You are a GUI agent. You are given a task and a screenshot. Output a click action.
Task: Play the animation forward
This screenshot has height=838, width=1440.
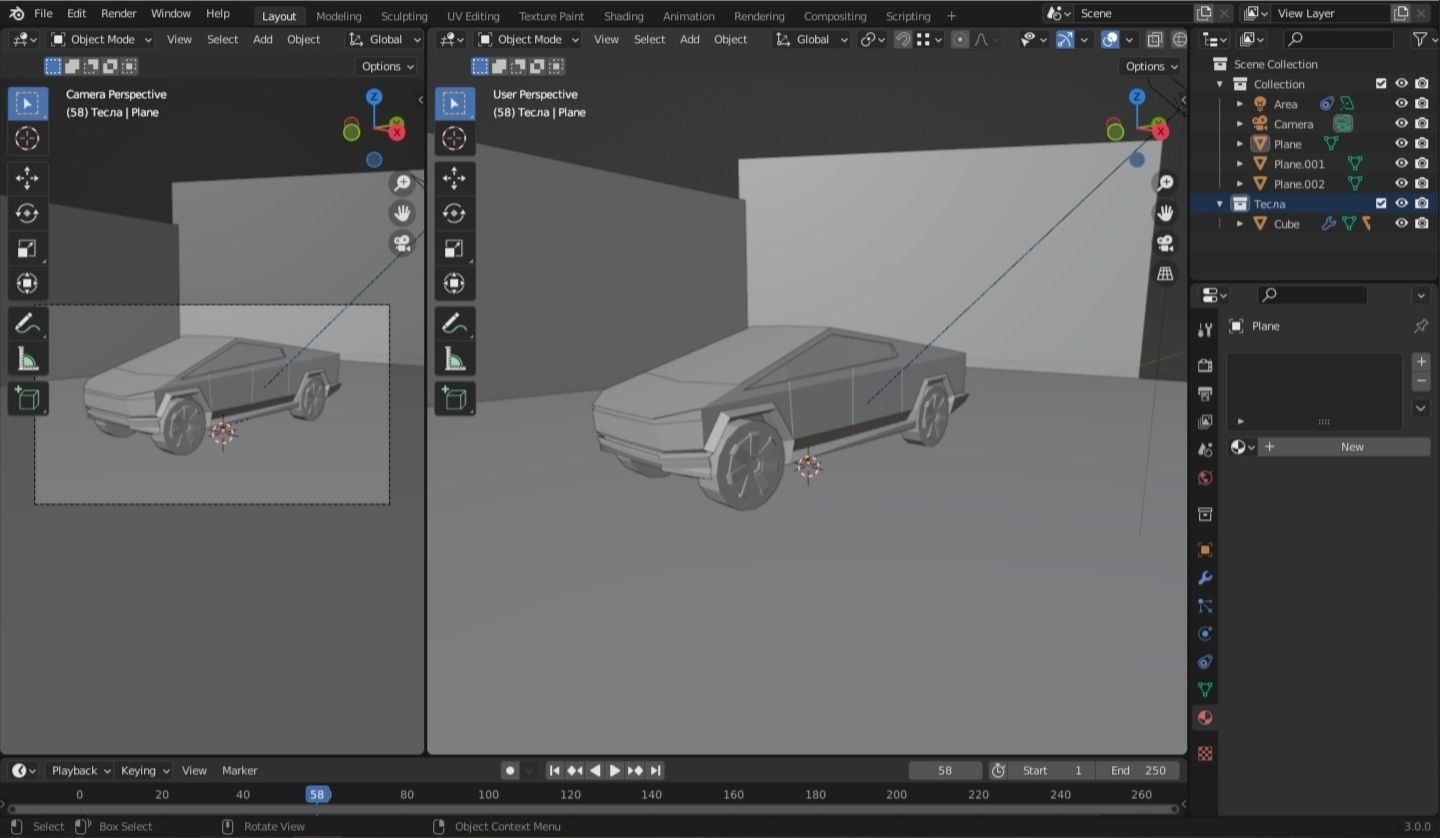(x=615, y=770)
